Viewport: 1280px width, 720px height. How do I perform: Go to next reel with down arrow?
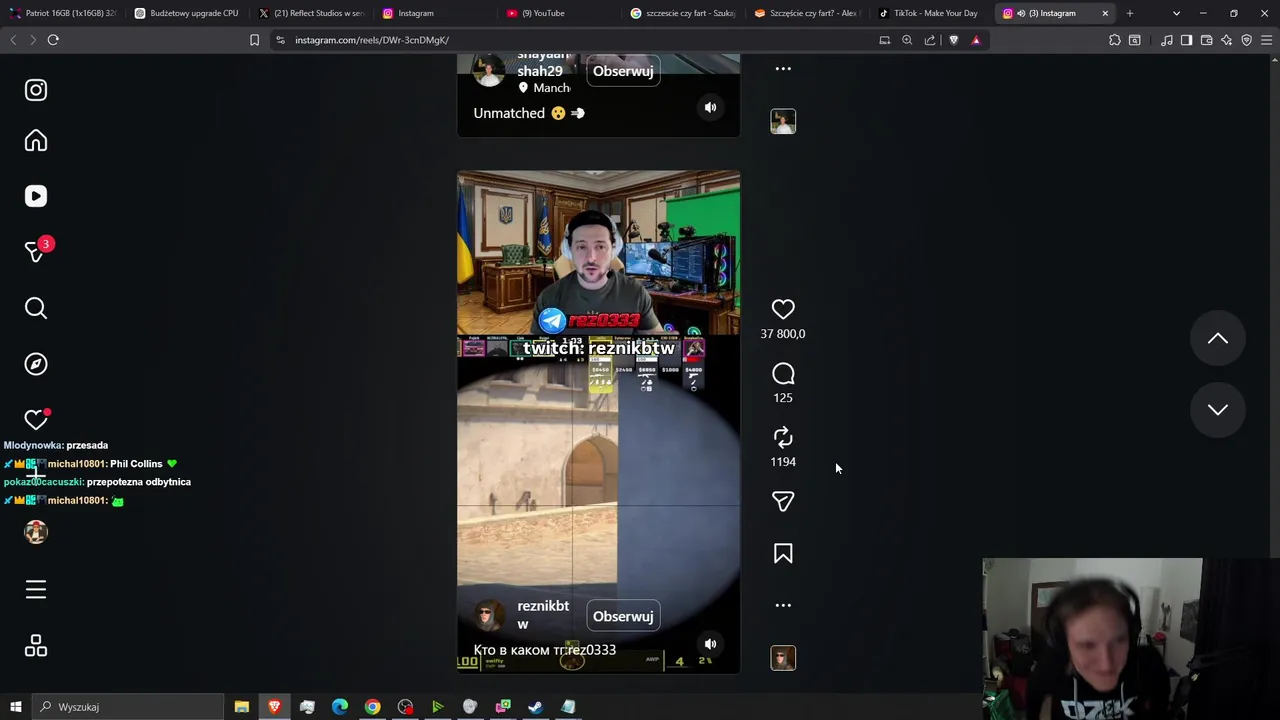point(1217,409)
